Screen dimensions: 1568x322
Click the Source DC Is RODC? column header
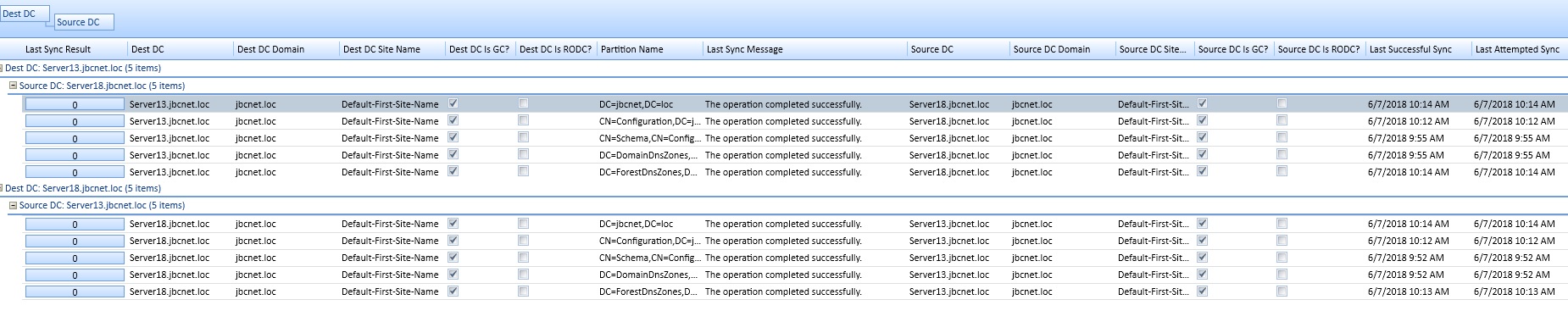pyautogui.click(x=1319, y=49)
